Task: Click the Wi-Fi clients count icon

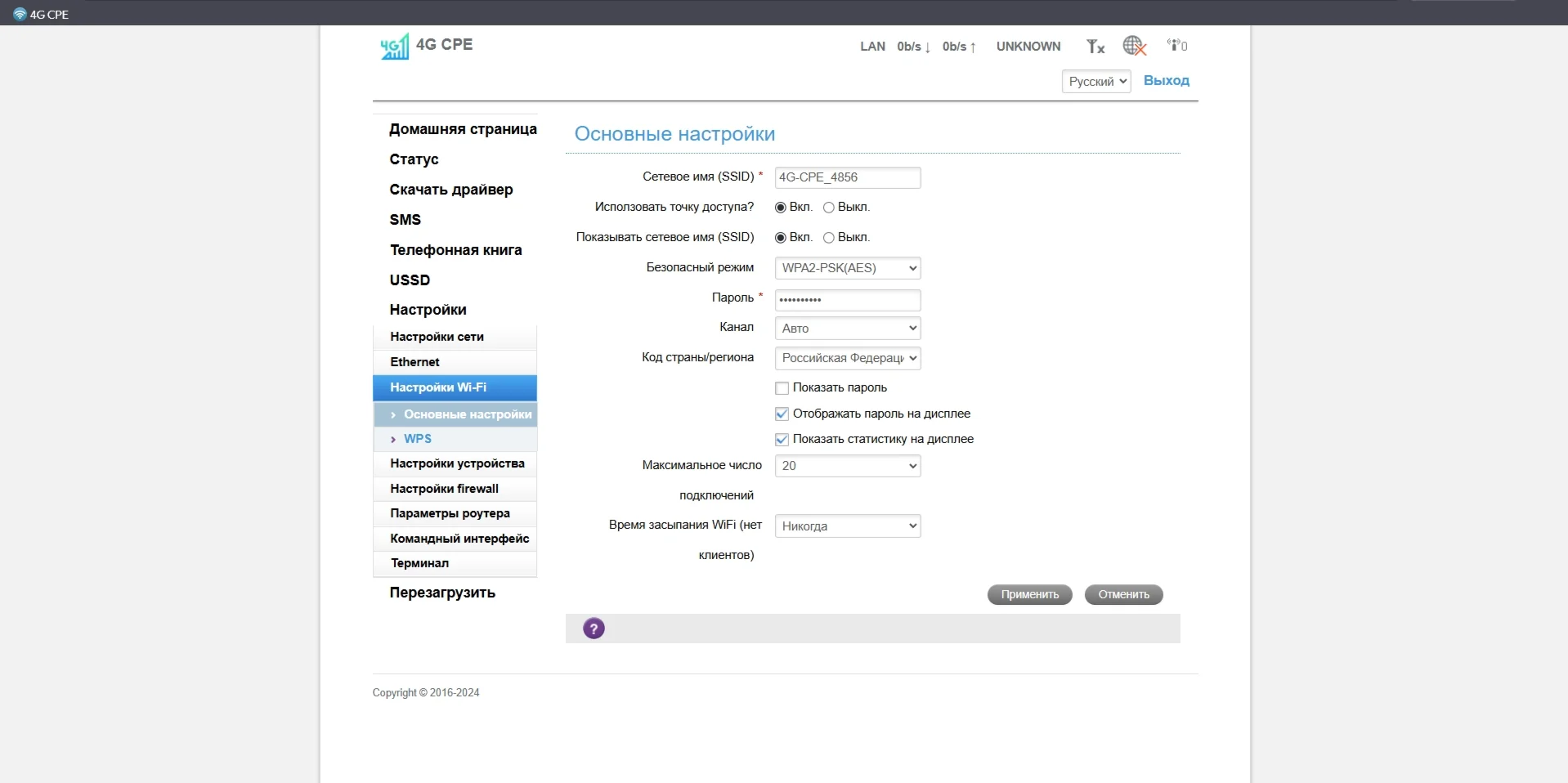Action: pos(1177,46)
